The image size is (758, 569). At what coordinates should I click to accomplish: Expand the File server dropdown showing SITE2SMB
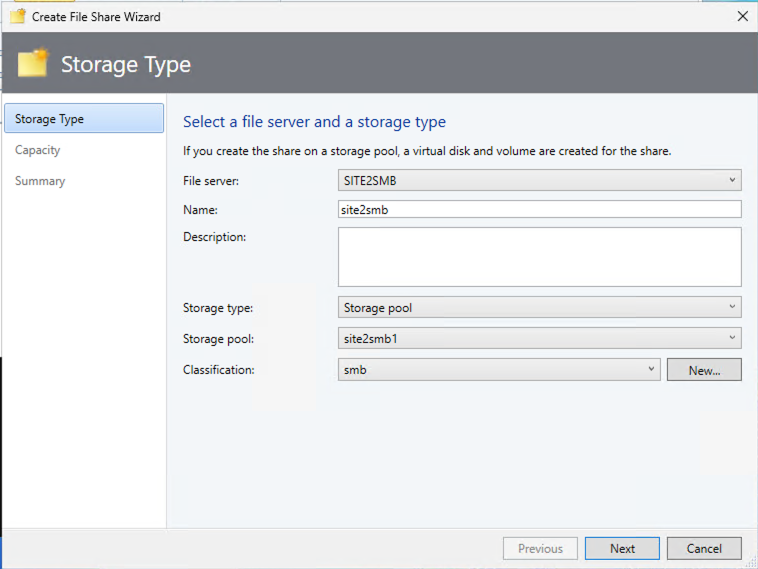[540, 181]
